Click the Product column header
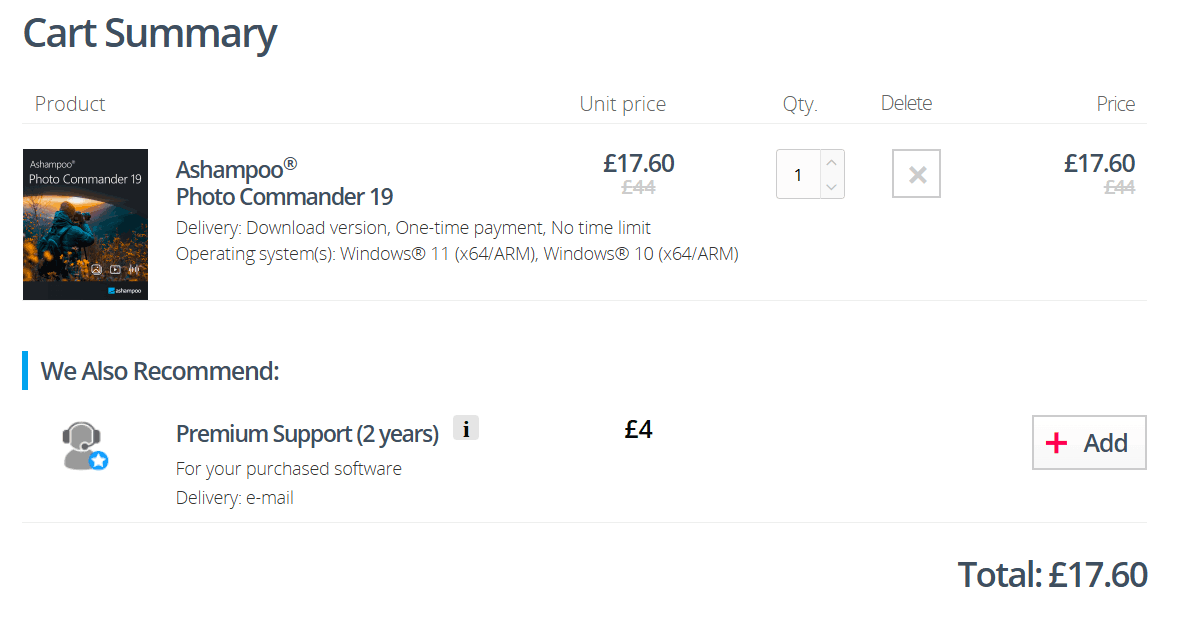Viewport: 1185px width, 627px height. (70, 104)
